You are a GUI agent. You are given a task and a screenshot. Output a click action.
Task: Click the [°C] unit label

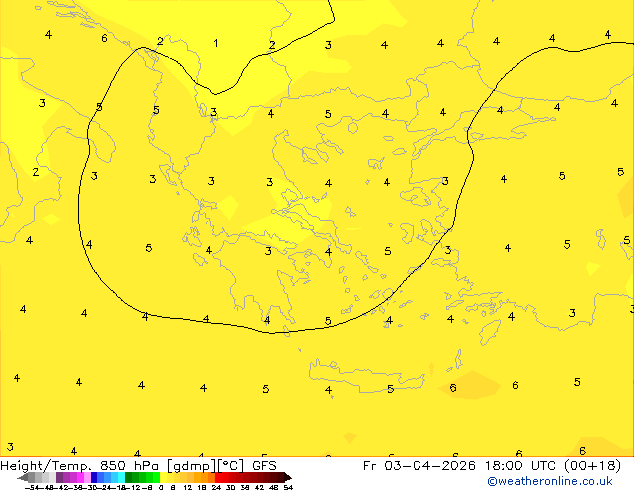(231, 466)
